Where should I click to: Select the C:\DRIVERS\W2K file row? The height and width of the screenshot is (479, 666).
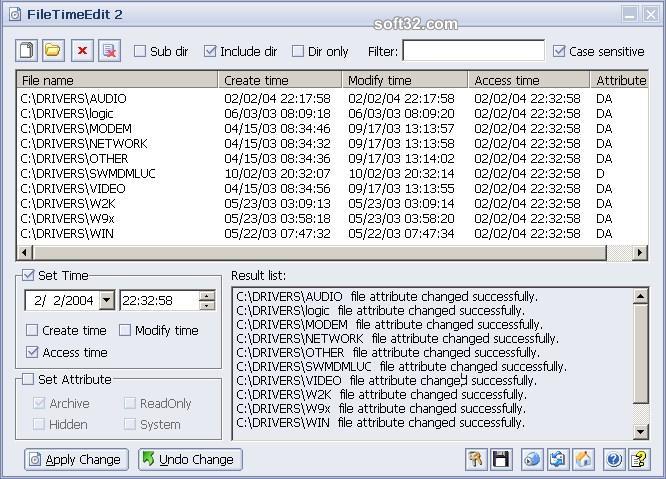coord(332,203)
